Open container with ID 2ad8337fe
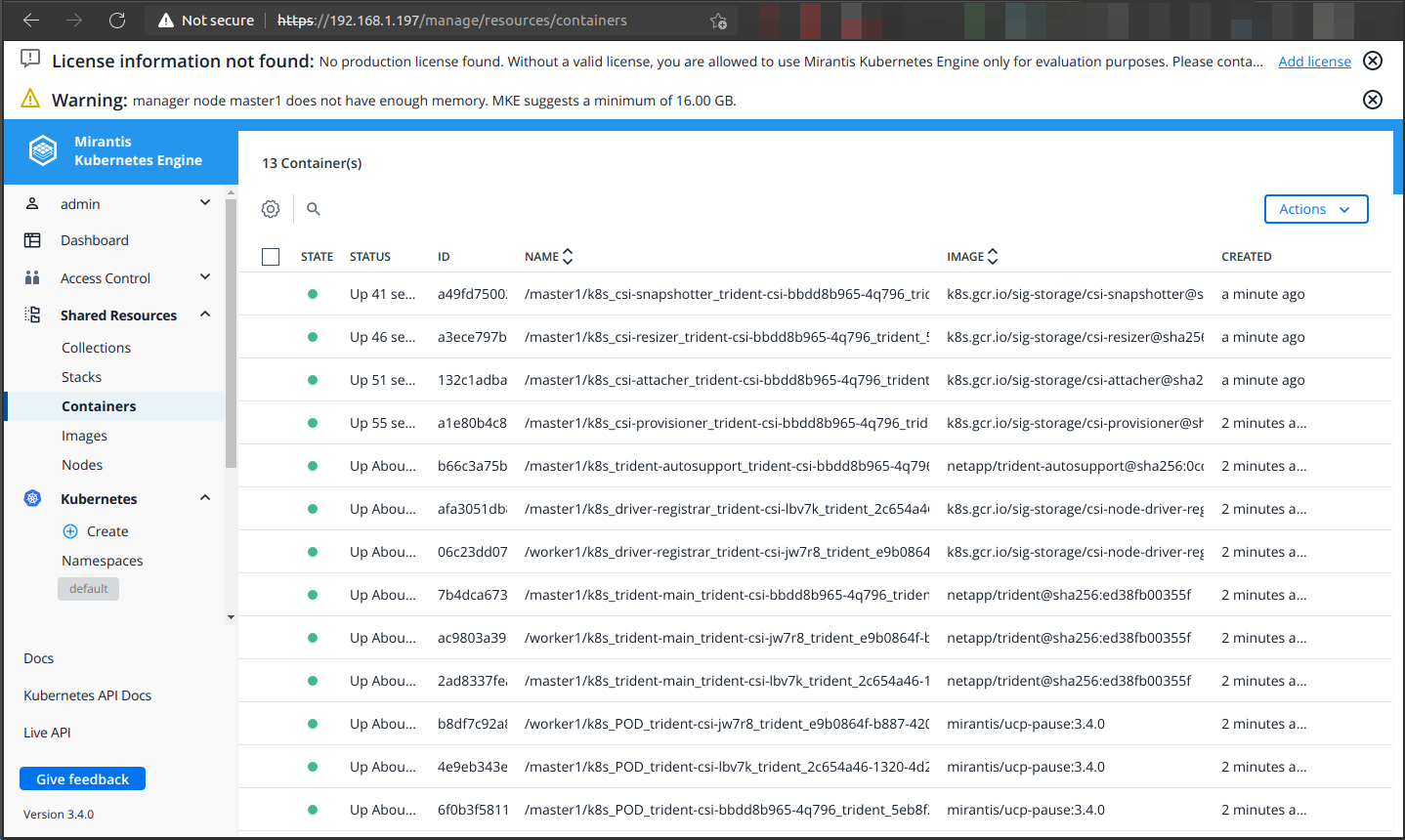Viewport: 1405px width, 840px height. [472, 681]
